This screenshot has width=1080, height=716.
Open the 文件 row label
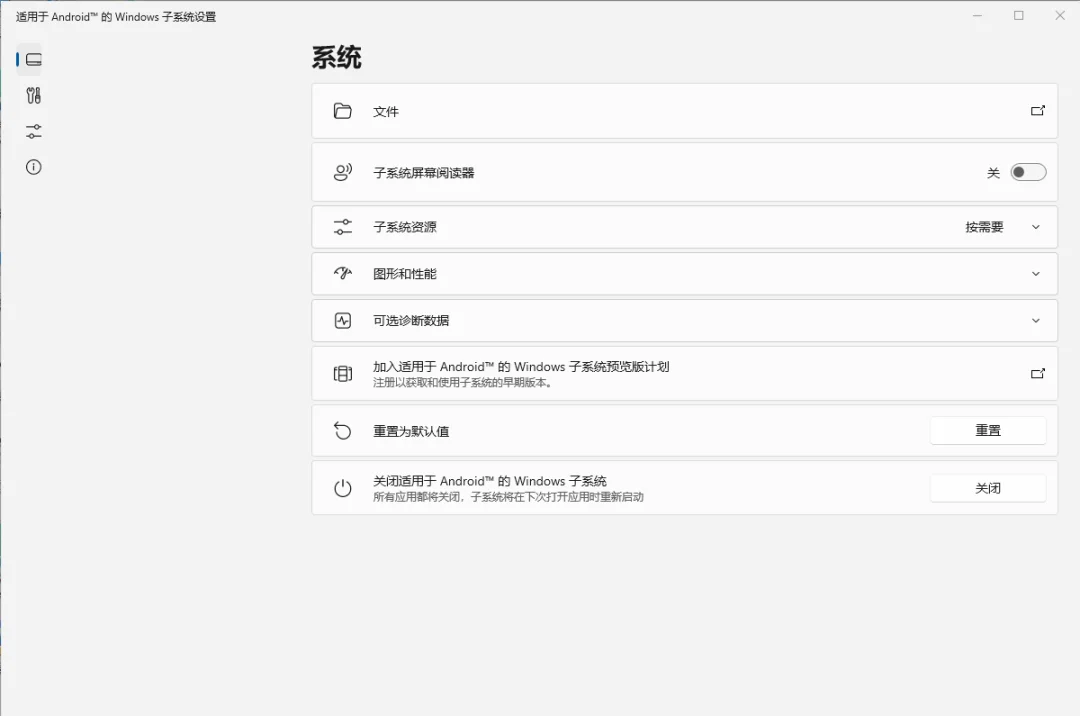pyautogui.click(x=386, y=112)
